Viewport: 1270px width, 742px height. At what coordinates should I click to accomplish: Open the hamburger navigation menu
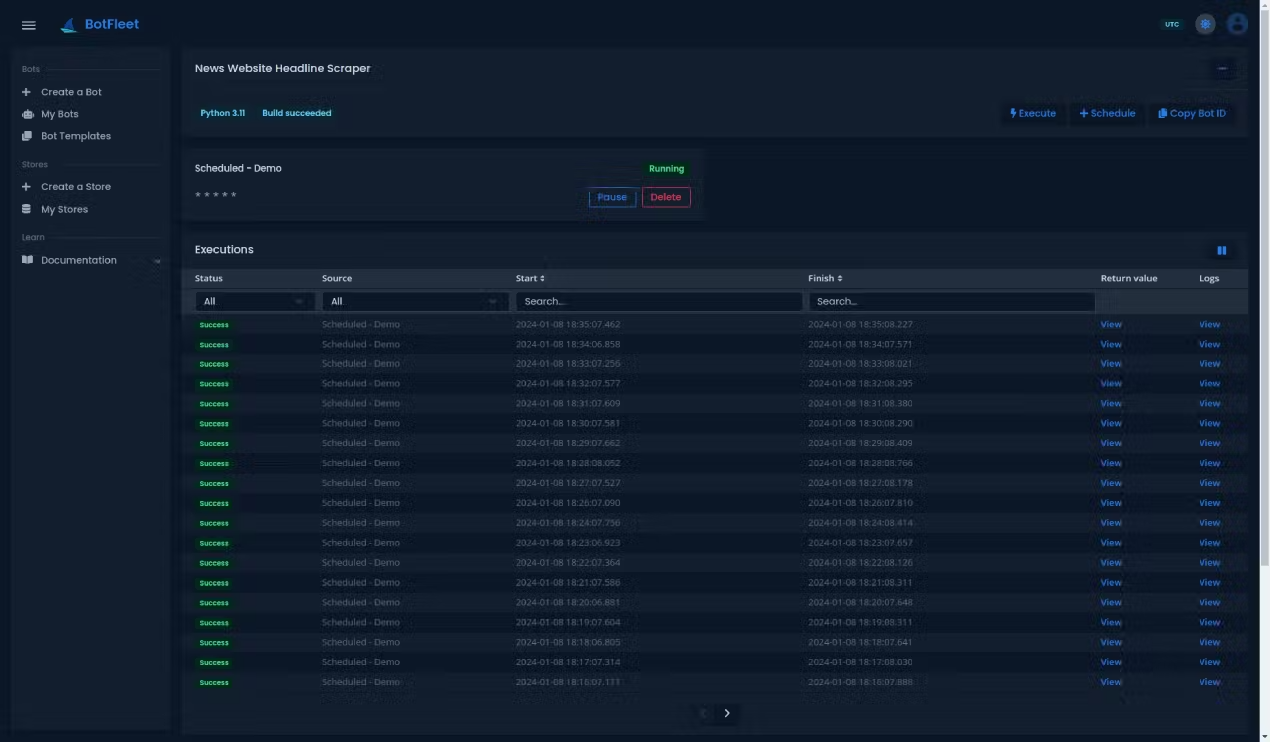pyautogui.click(x=29, y=25)
